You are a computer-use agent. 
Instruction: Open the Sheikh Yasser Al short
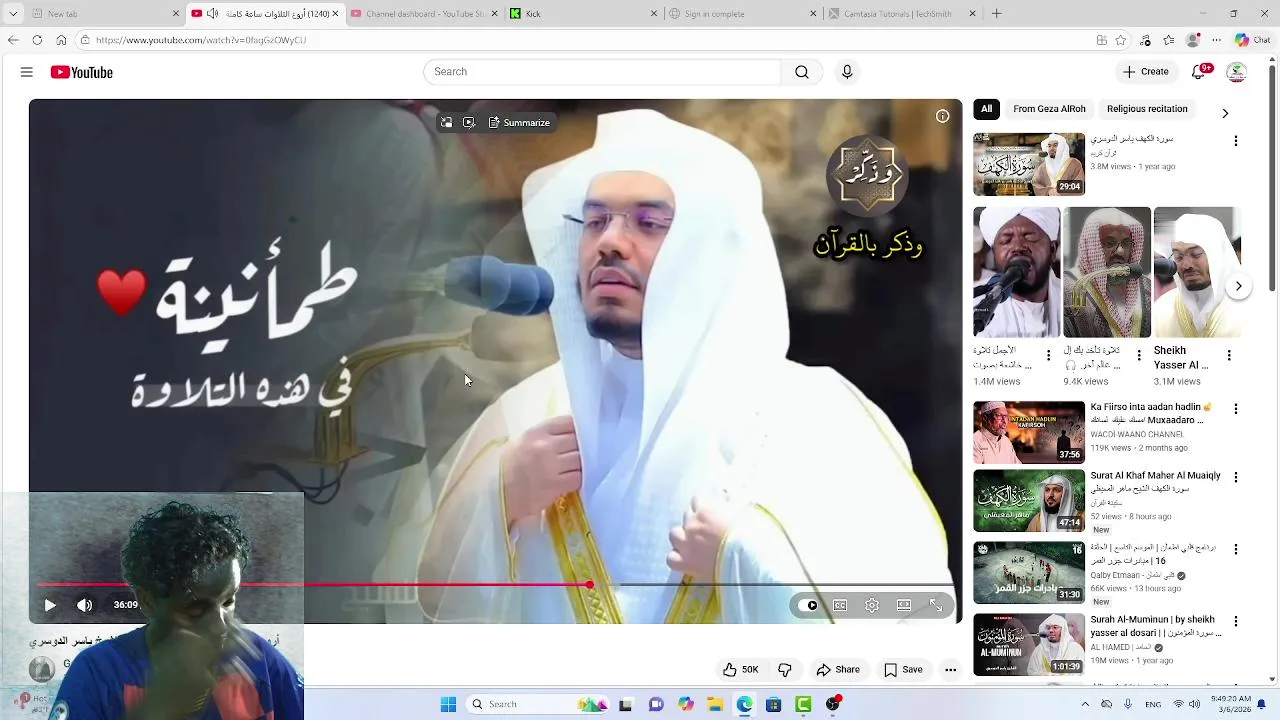[x=1197, y=272]
